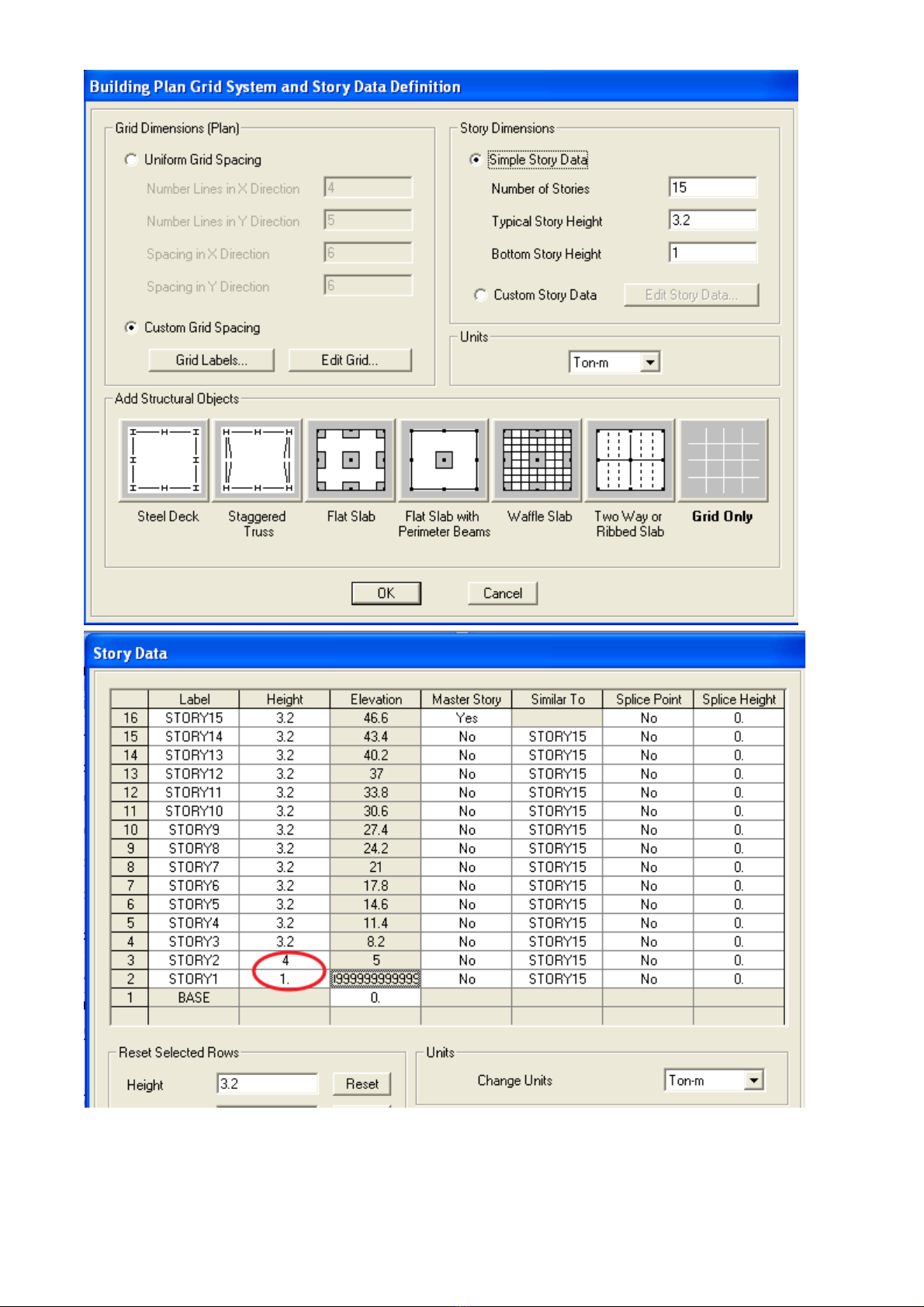Select the Steel Deck structural object icon

pos(164,461)
